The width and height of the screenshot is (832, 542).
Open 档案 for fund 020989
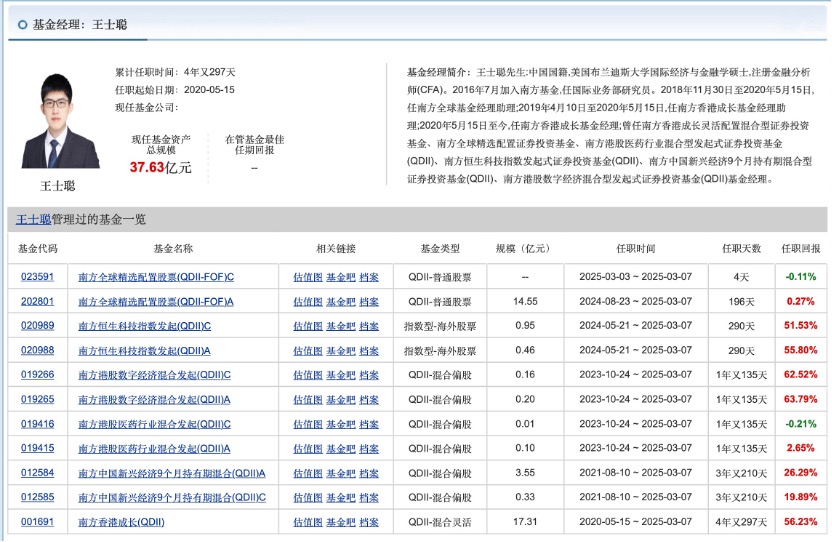(369, 326)
